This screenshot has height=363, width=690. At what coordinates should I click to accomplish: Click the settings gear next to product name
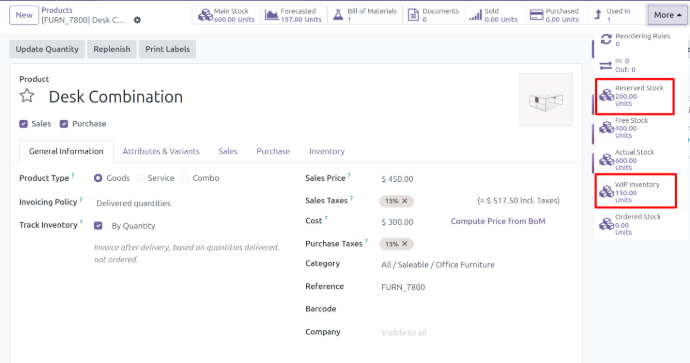[137, 20]
